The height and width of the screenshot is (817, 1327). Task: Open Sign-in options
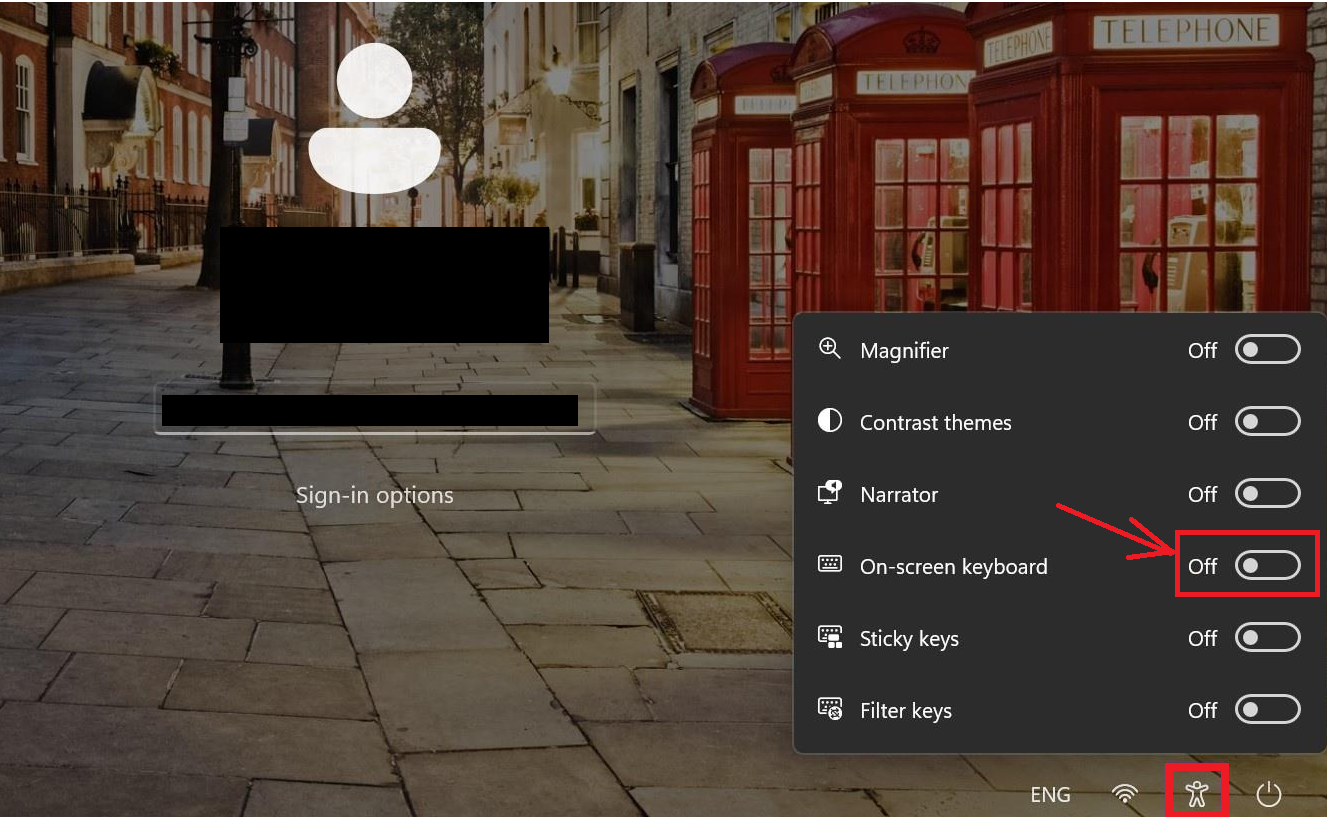pyautogui.click(x=375, y=496)
